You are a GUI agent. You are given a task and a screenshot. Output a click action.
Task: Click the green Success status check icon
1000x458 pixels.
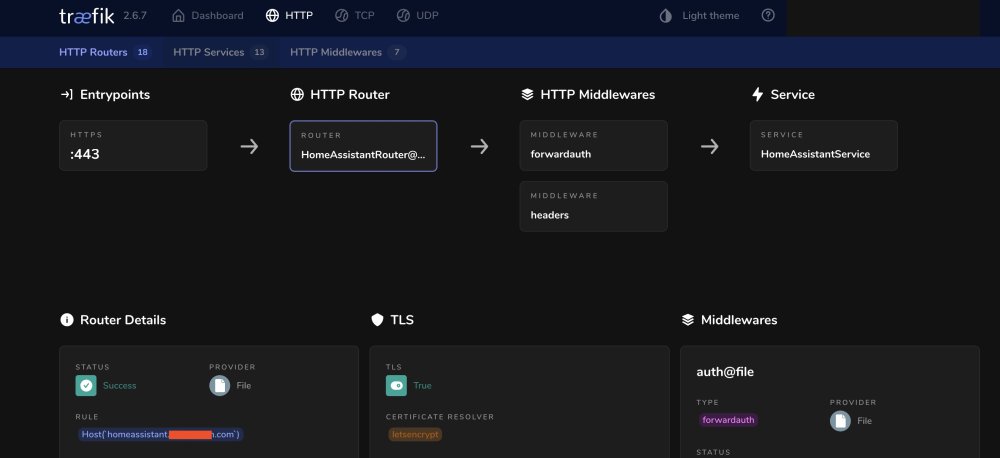click(86, 385)
